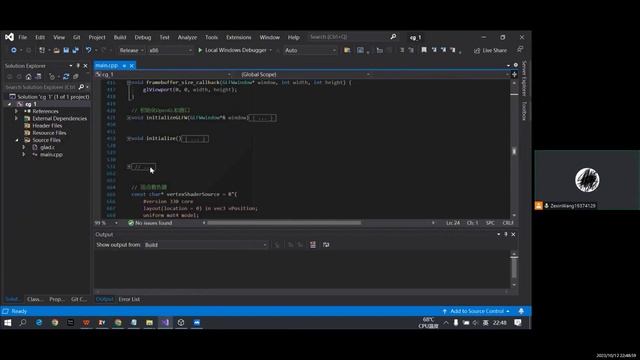This screenshot has height=360, width=640.
Task: Open the Tools menu
Action: 211,37
